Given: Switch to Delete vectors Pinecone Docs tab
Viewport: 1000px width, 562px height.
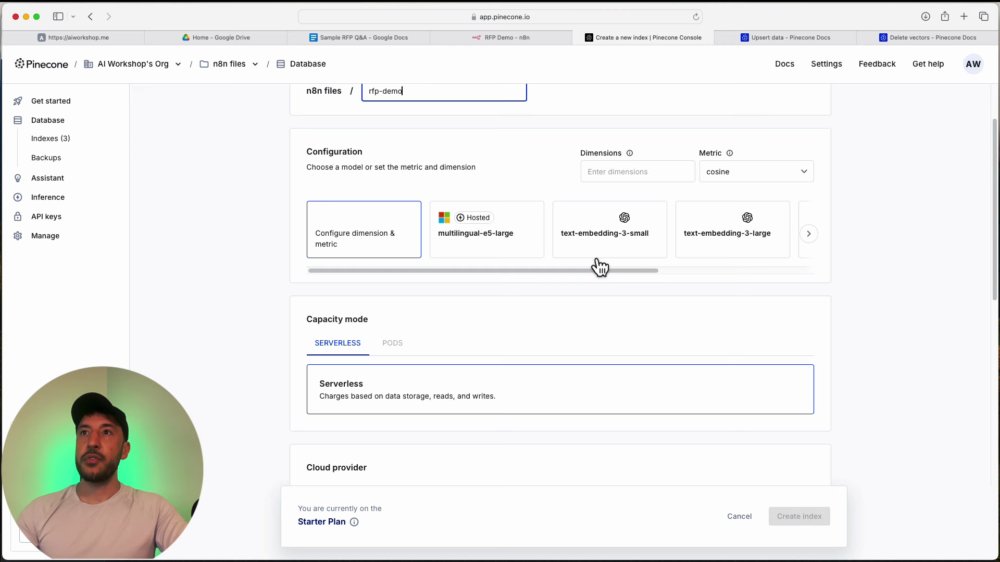Looking at the screenshot, I should (927, 38).
